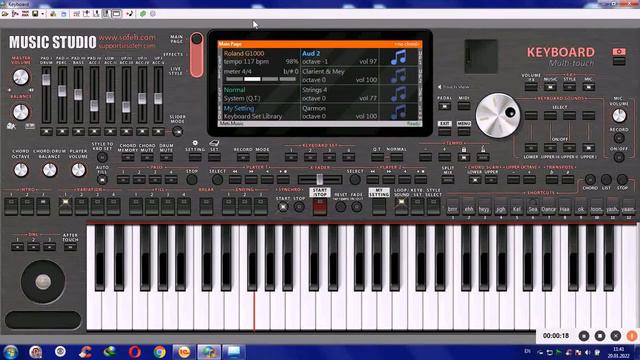Open the Main Page title bar on the display

pos(320,44)
